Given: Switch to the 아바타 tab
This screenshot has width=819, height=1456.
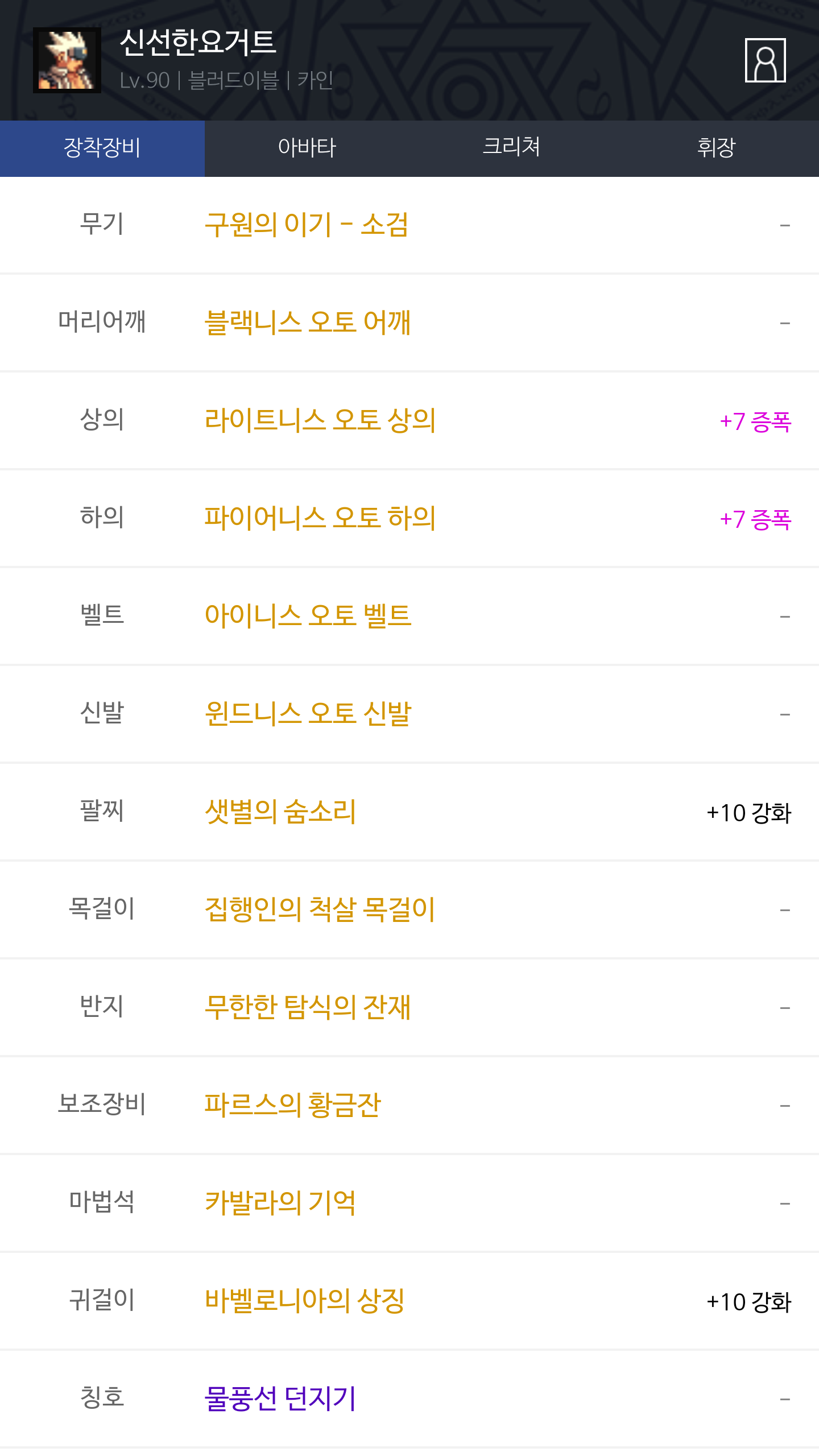Looking at the screenshot, I should 307,148.
